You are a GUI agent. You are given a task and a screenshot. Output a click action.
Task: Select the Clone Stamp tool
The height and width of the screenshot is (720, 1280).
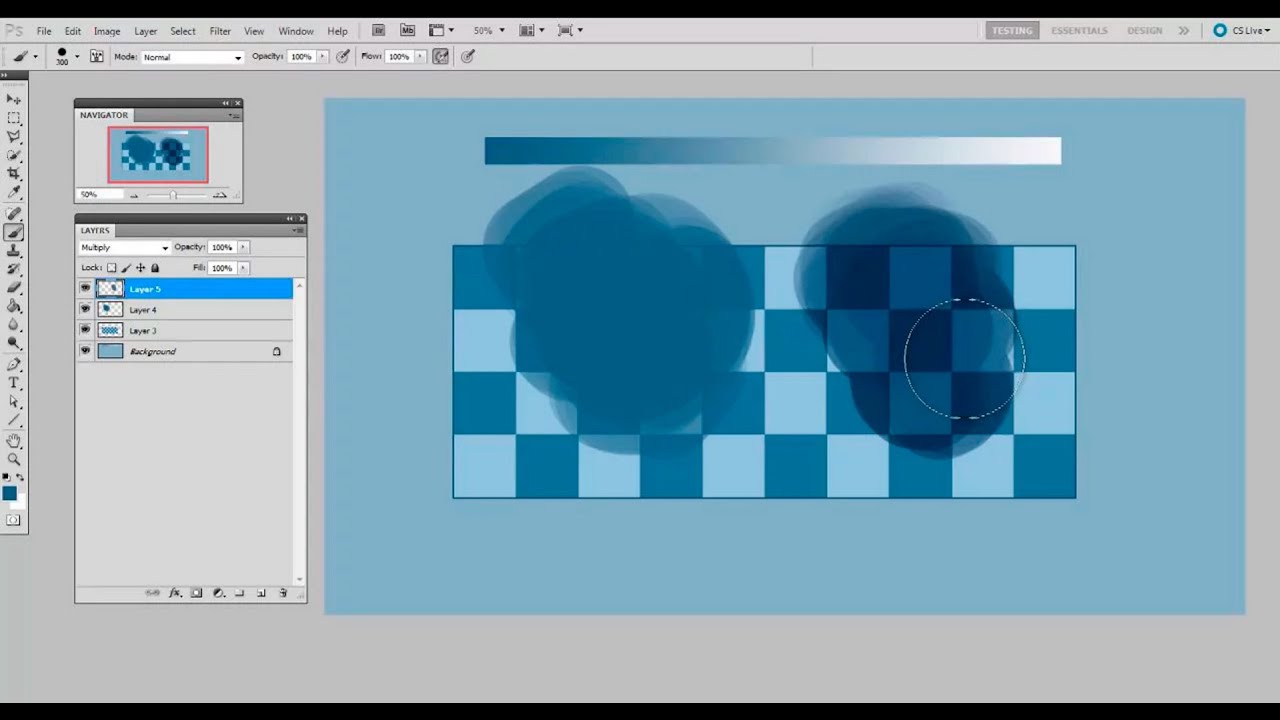[x=14, y=251]
